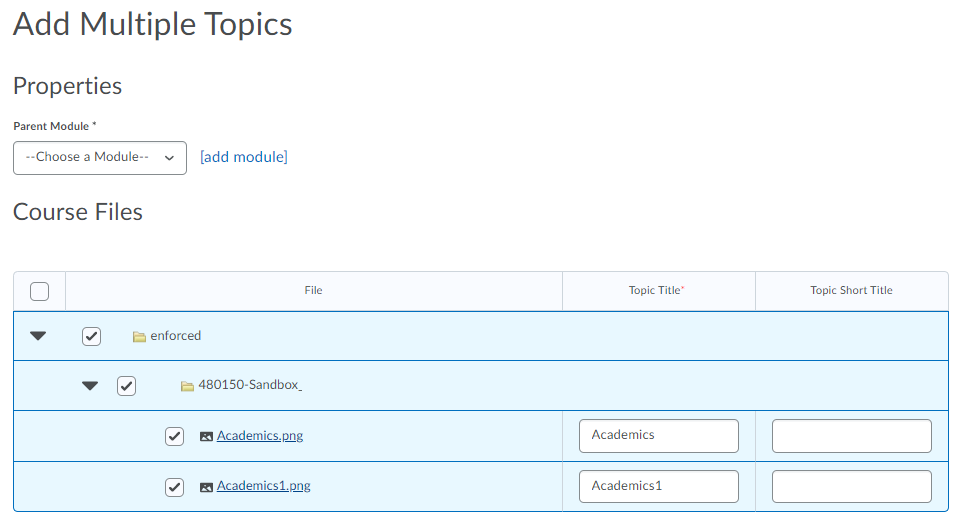Click the Topic Short Title field for Academics.png
956x521 pixels.
click(851, 436)
